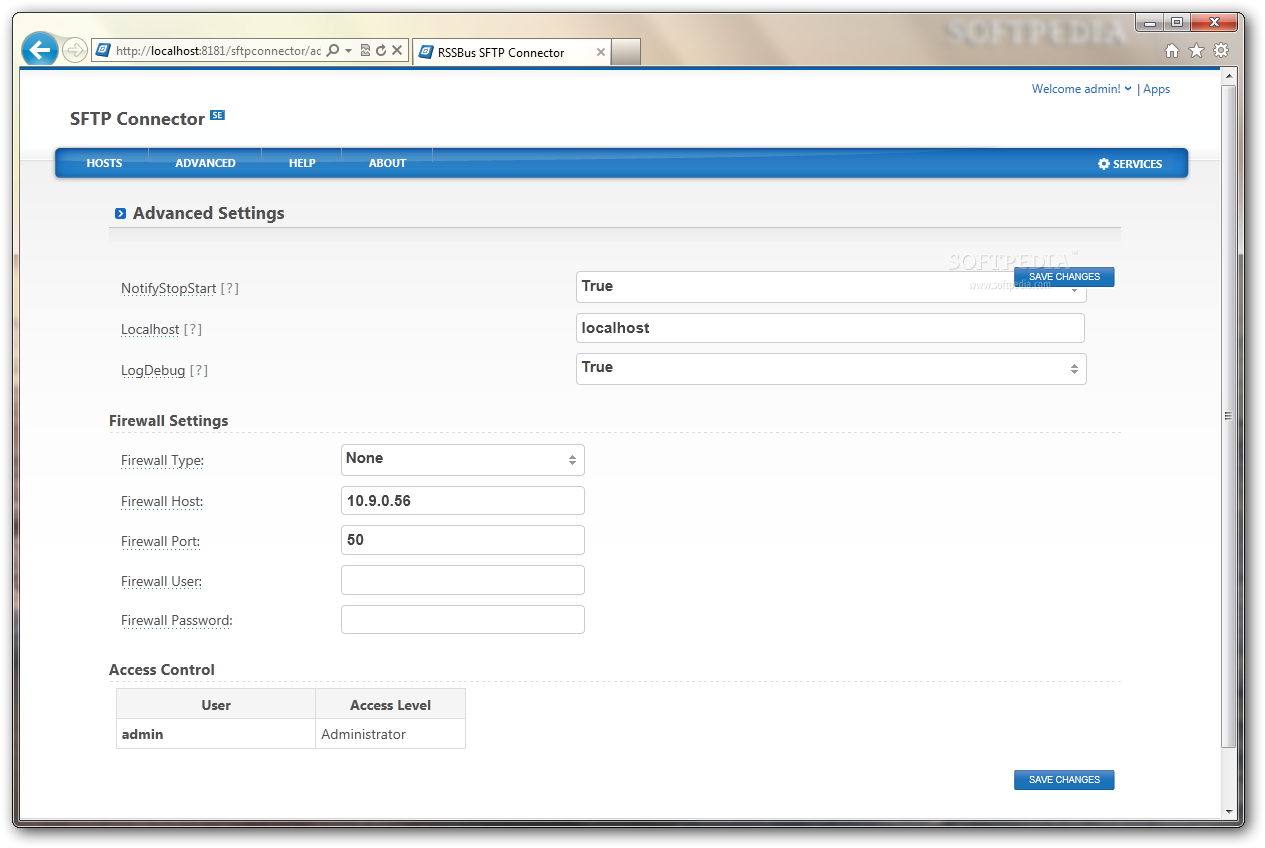Click the scrollbar down arrow
The width and height of the screenshot is (1265, 848).
pos(1229,811)
